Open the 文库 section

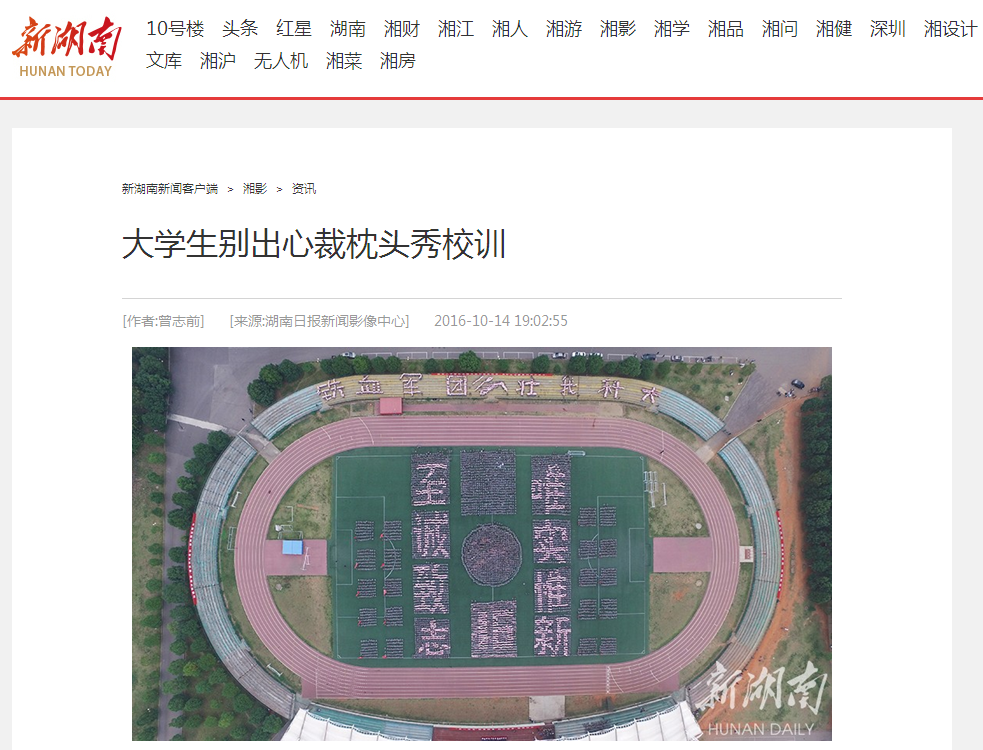(x=164, y=61)
